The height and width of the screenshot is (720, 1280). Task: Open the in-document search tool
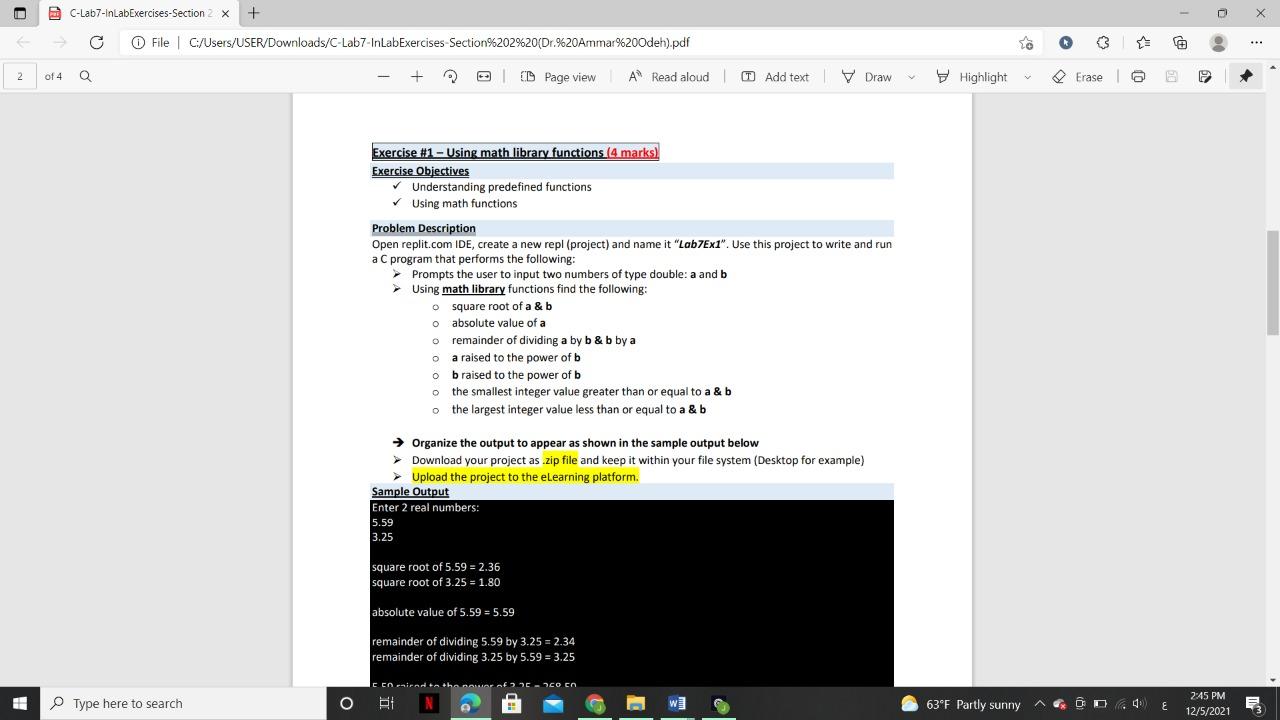tap(84, 76)
